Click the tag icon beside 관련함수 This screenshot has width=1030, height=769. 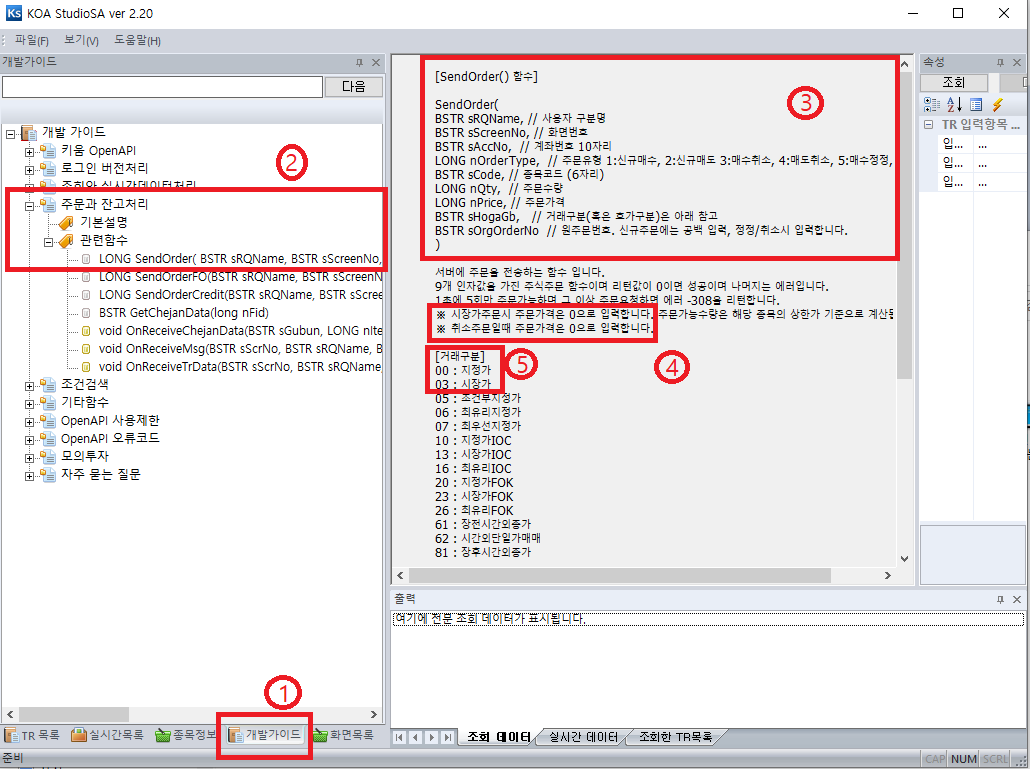(x=66, y=241)
